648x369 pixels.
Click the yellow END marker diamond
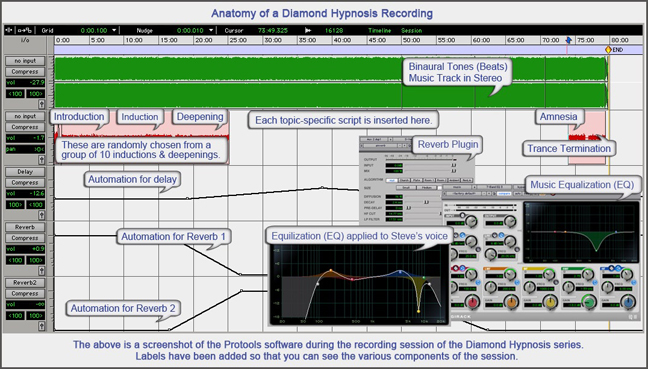[608, 50]
